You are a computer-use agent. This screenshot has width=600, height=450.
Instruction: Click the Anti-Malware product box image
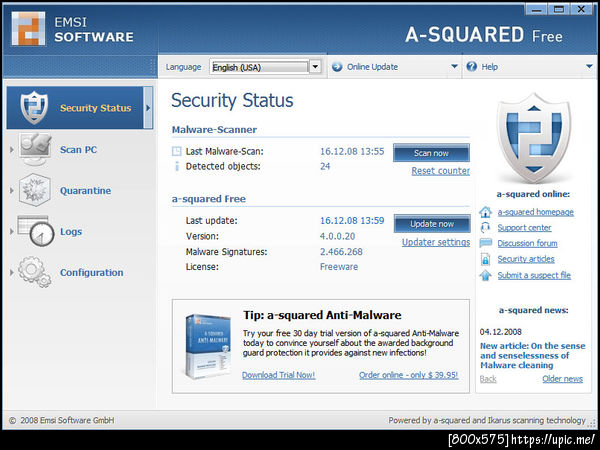(x=208, y=346)
